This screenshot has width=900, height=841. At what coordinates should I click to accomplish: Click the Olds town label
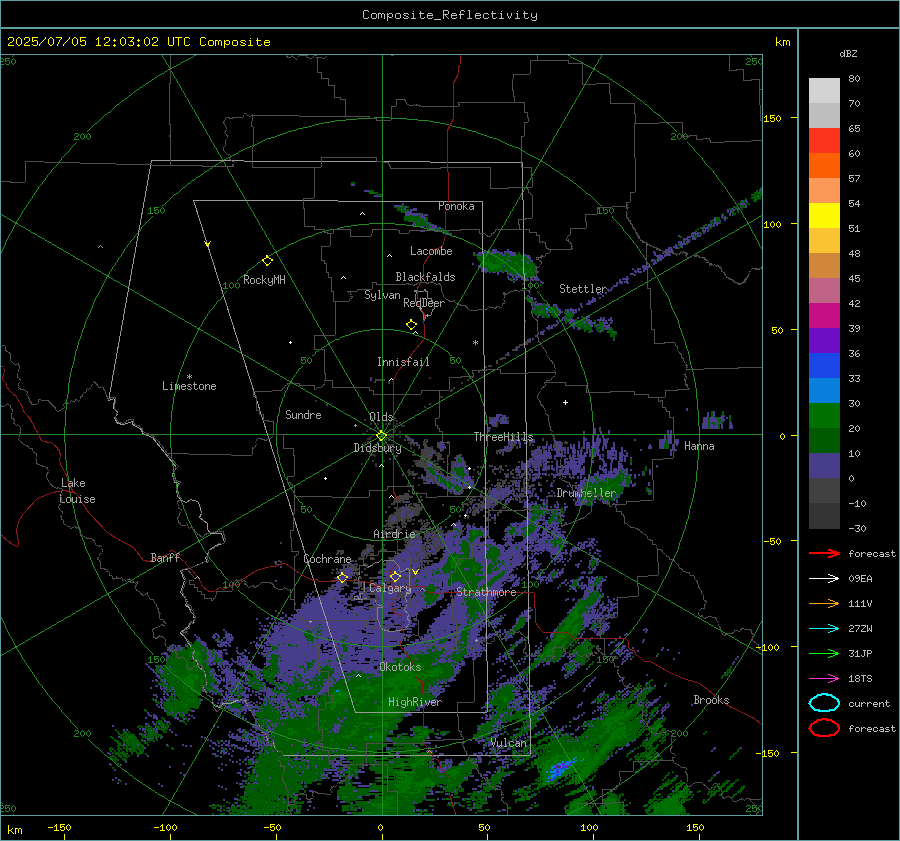(381, 417)
